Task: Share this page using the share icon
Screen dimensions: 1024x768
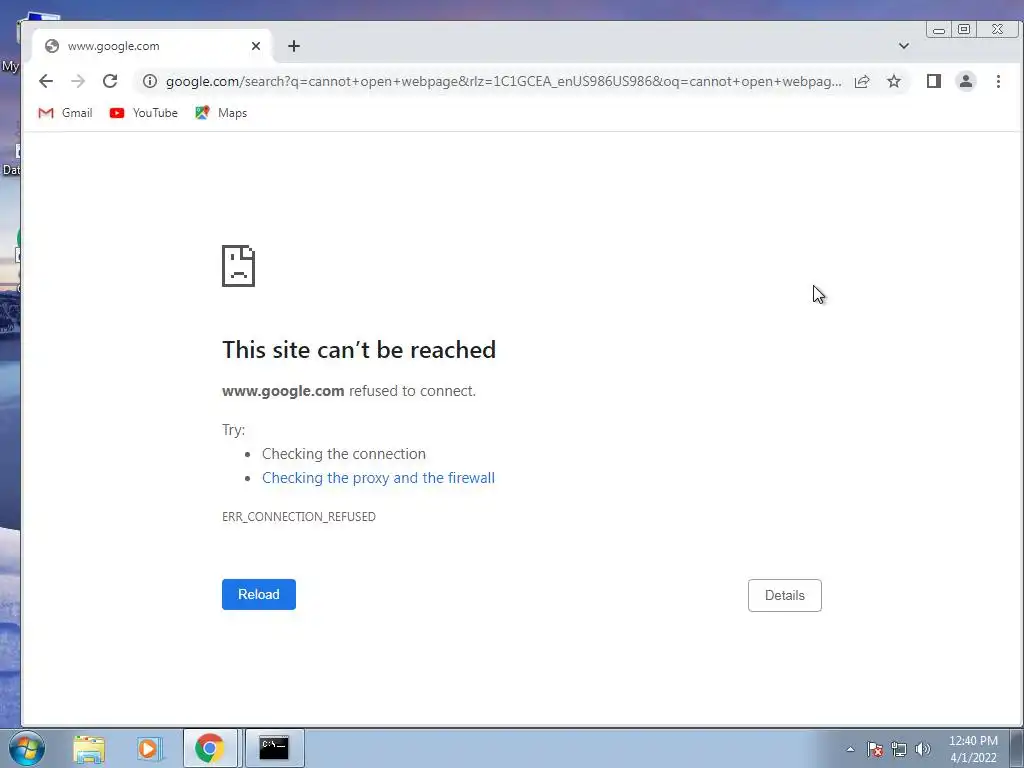Action: point(862,81)
